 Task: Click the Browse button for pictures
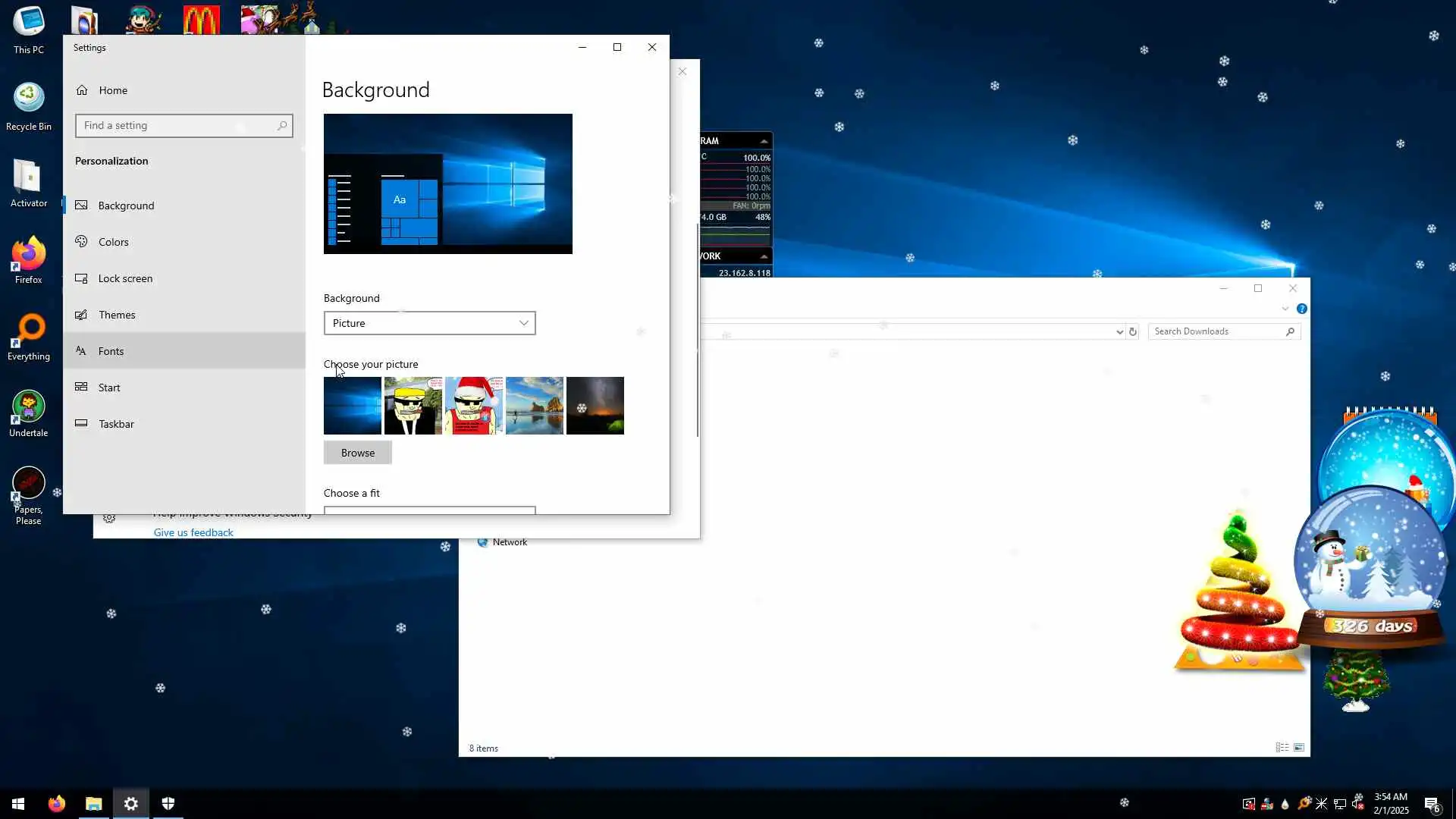pyautogui.click(x=357, y=453)
